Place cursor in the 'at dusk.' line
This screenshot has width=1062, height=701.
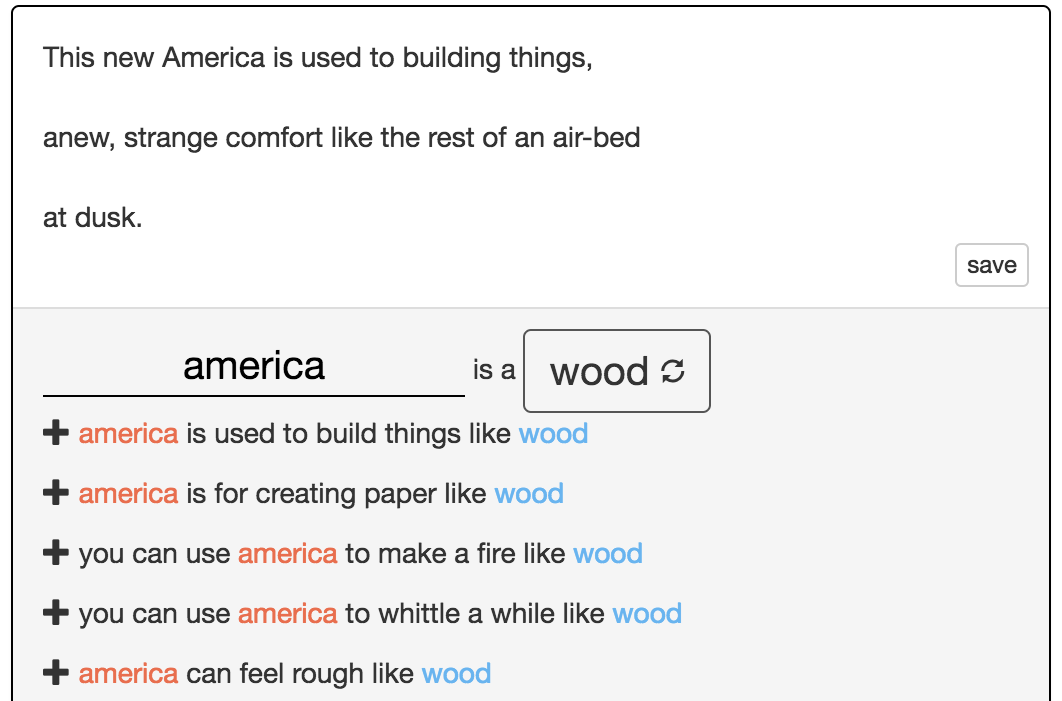[93, 217]
